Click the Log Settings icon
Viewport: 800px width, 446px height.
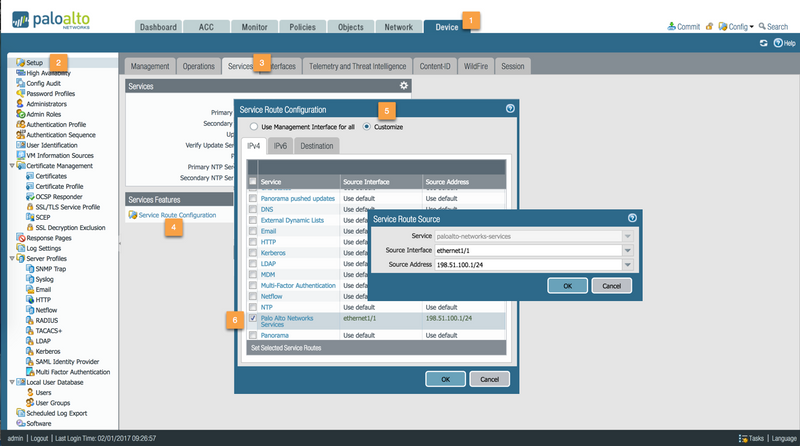click(20, 248)
